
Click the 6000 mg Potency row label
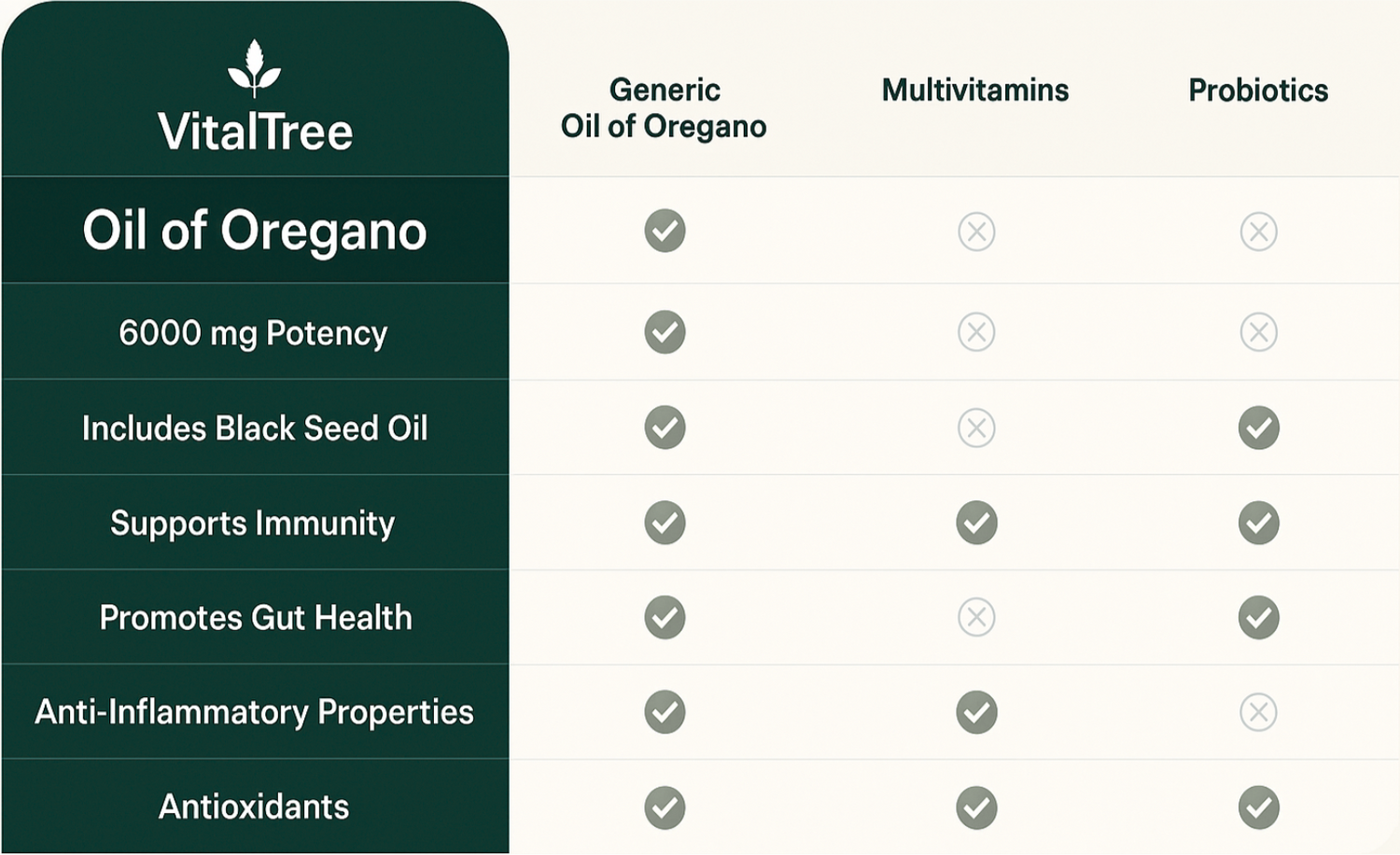point(253,333)
